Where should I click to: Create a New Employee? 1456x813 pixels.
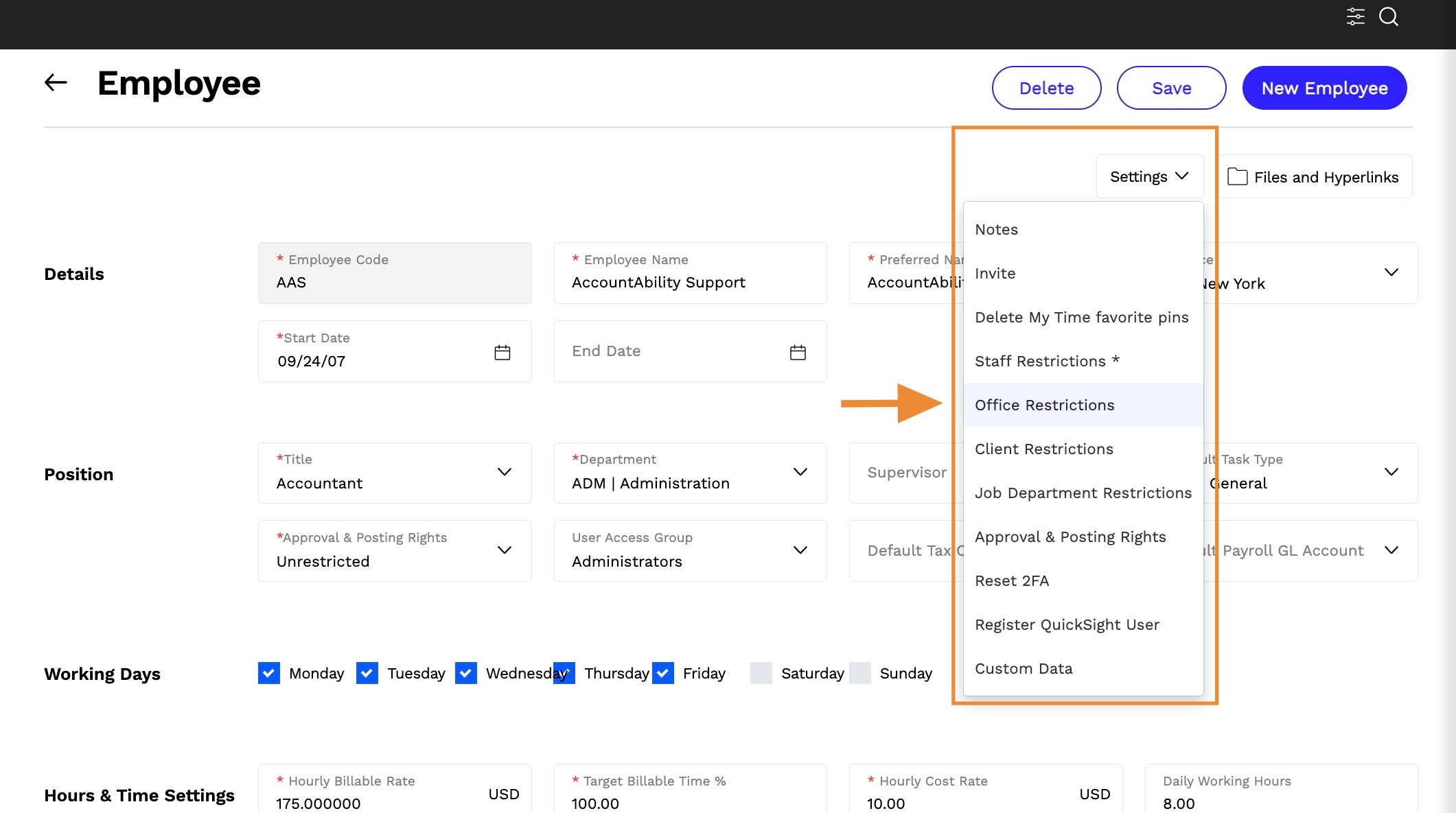point(1324,88)
